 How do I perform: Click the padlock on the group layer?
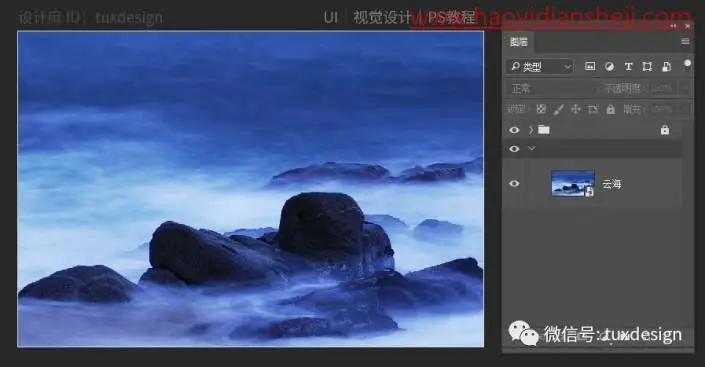click(x=665, y=130)
